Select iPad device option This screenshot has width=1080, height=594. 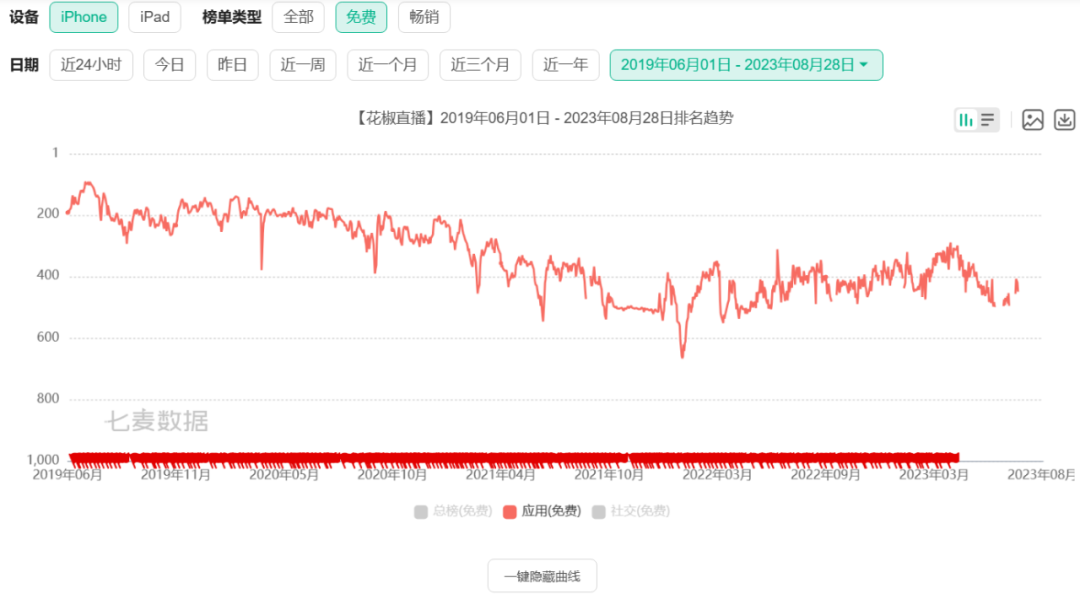(x=154, y=17)
